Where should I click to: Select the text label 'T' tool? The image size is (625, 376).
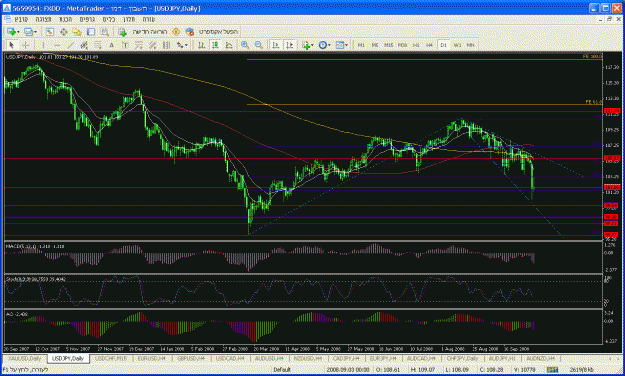[x=125, y=45]
